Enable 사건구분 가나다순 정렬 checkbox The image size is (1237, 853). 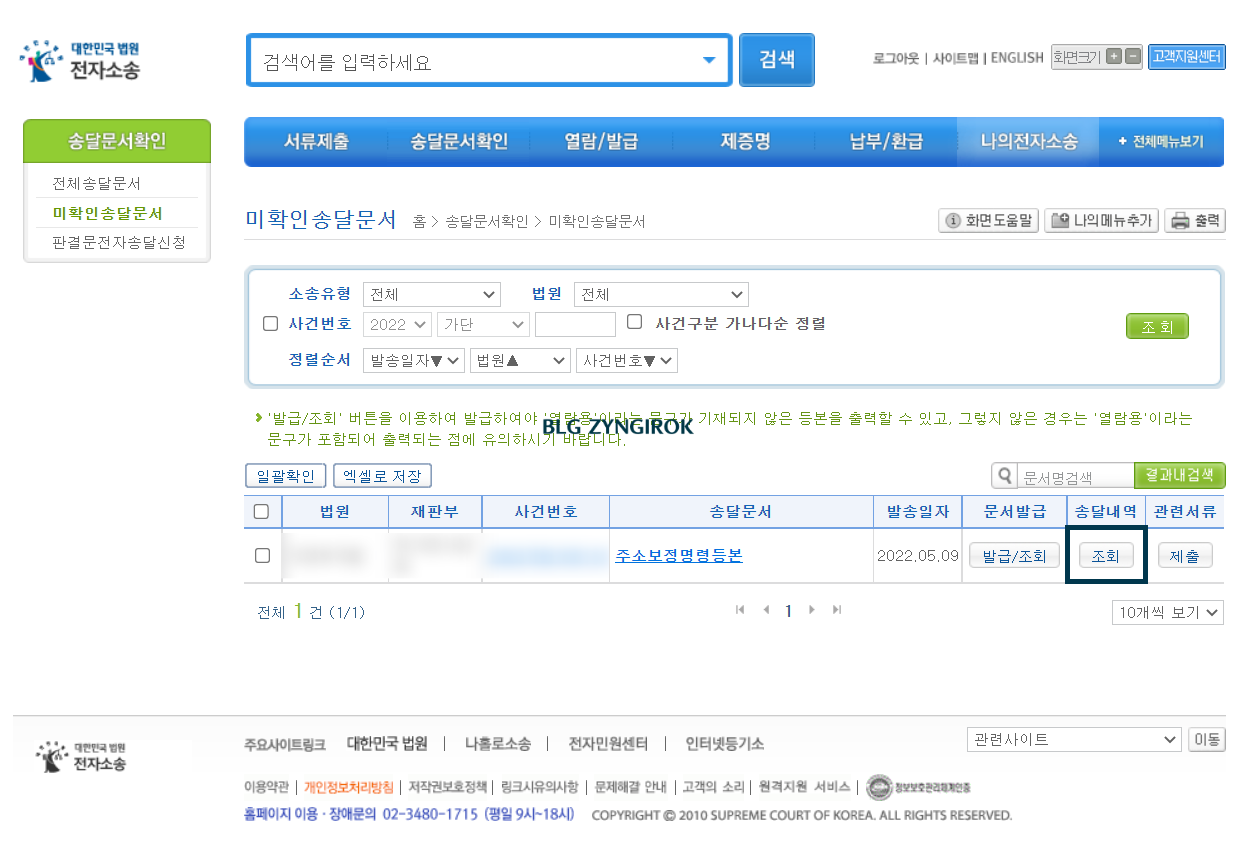(634, 320)
